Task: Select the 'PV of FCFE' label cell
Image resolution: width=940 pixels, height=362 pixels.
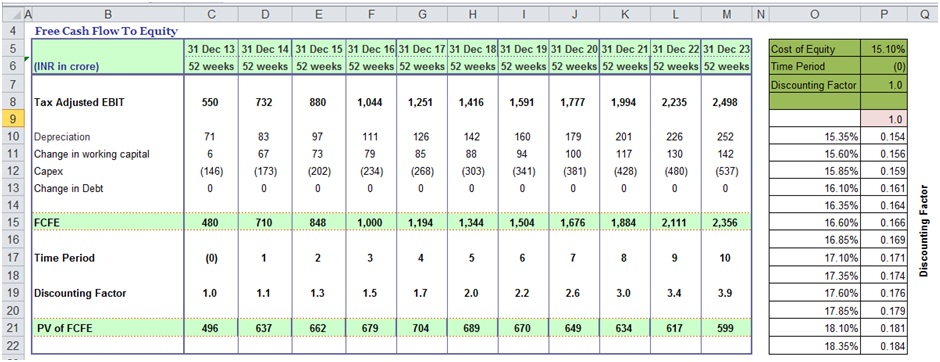Action: [x=108, y=328]
